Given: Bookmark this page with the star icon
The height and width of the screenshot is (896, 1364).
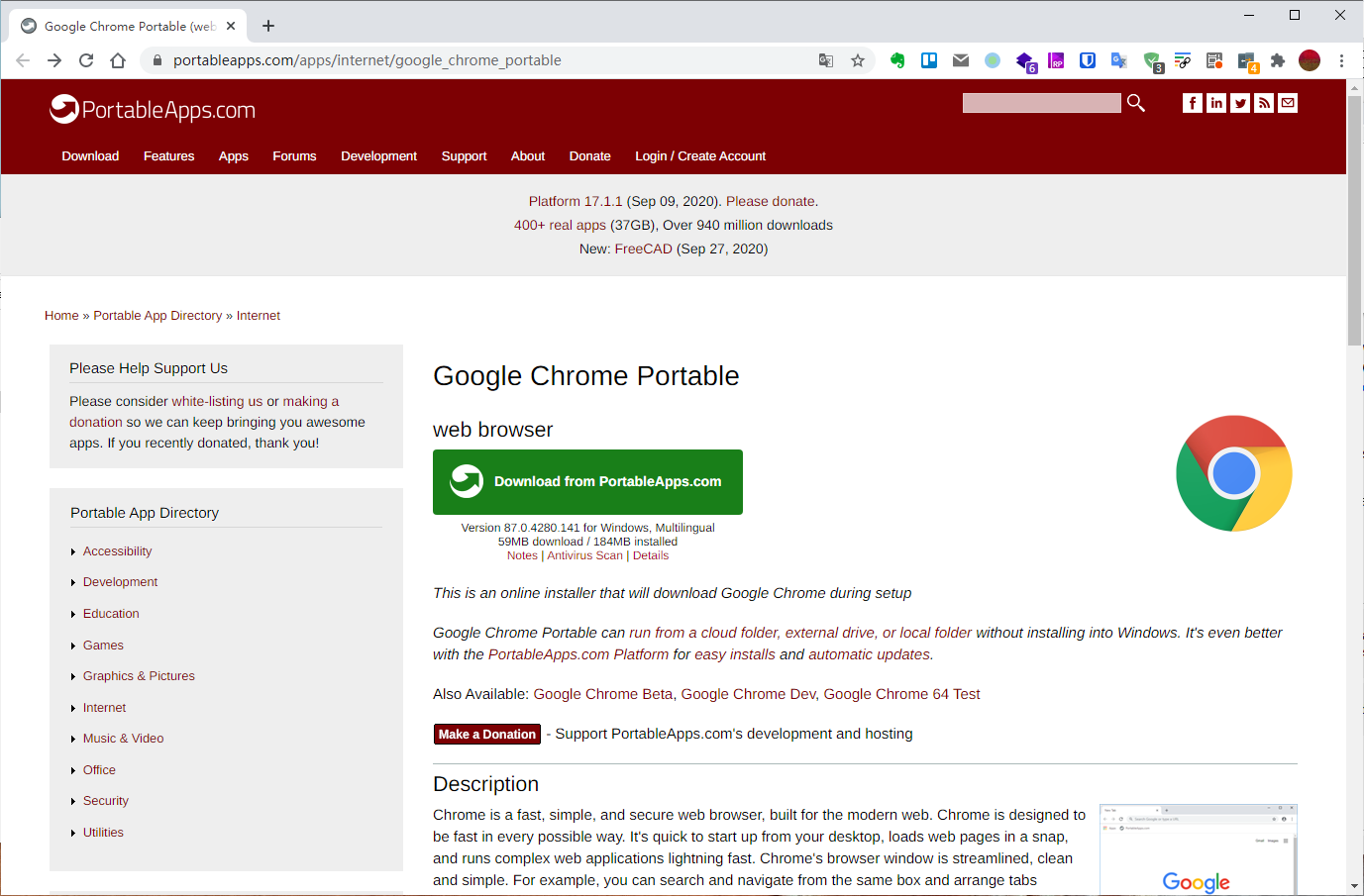Looking at the screenshot, I should click(858, 60).
